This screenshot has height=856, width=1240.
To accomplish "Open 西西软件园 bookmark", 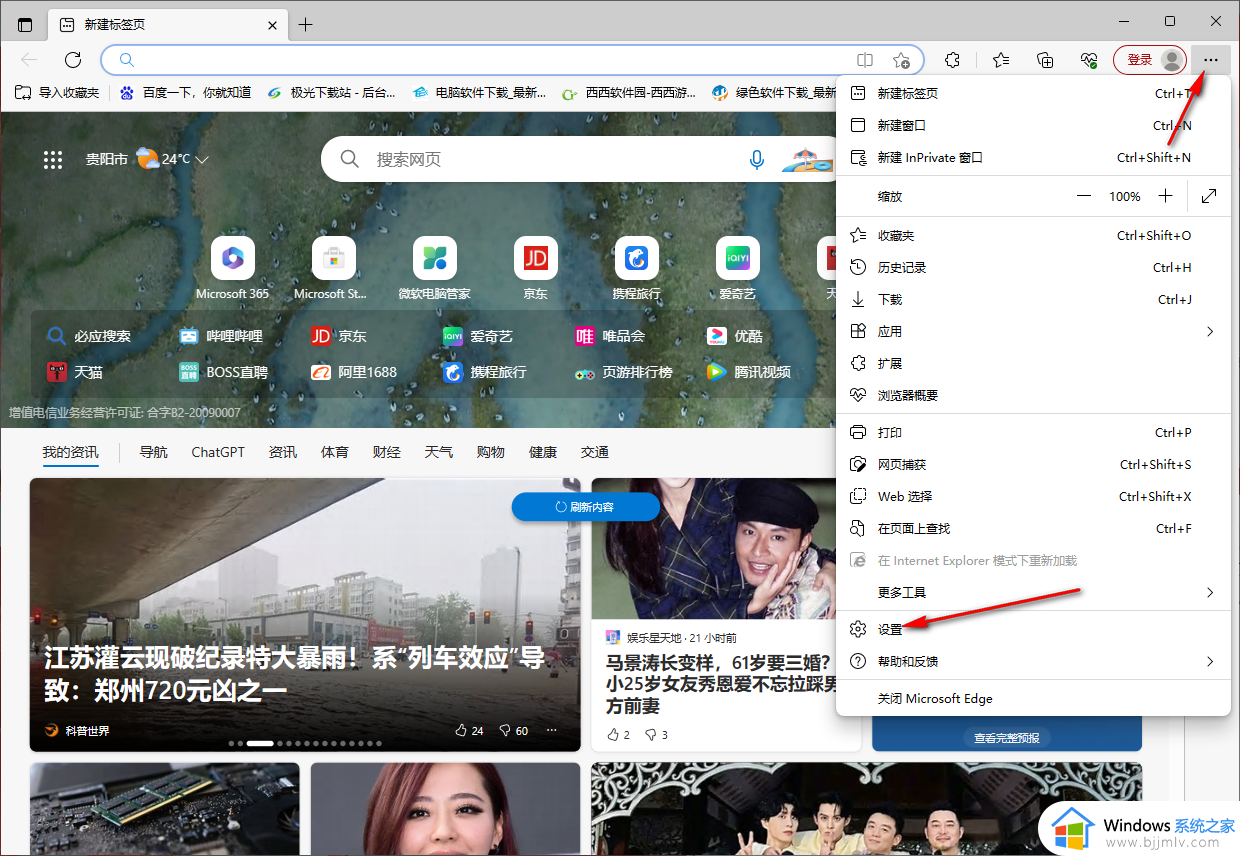I will tap(628, 92).
